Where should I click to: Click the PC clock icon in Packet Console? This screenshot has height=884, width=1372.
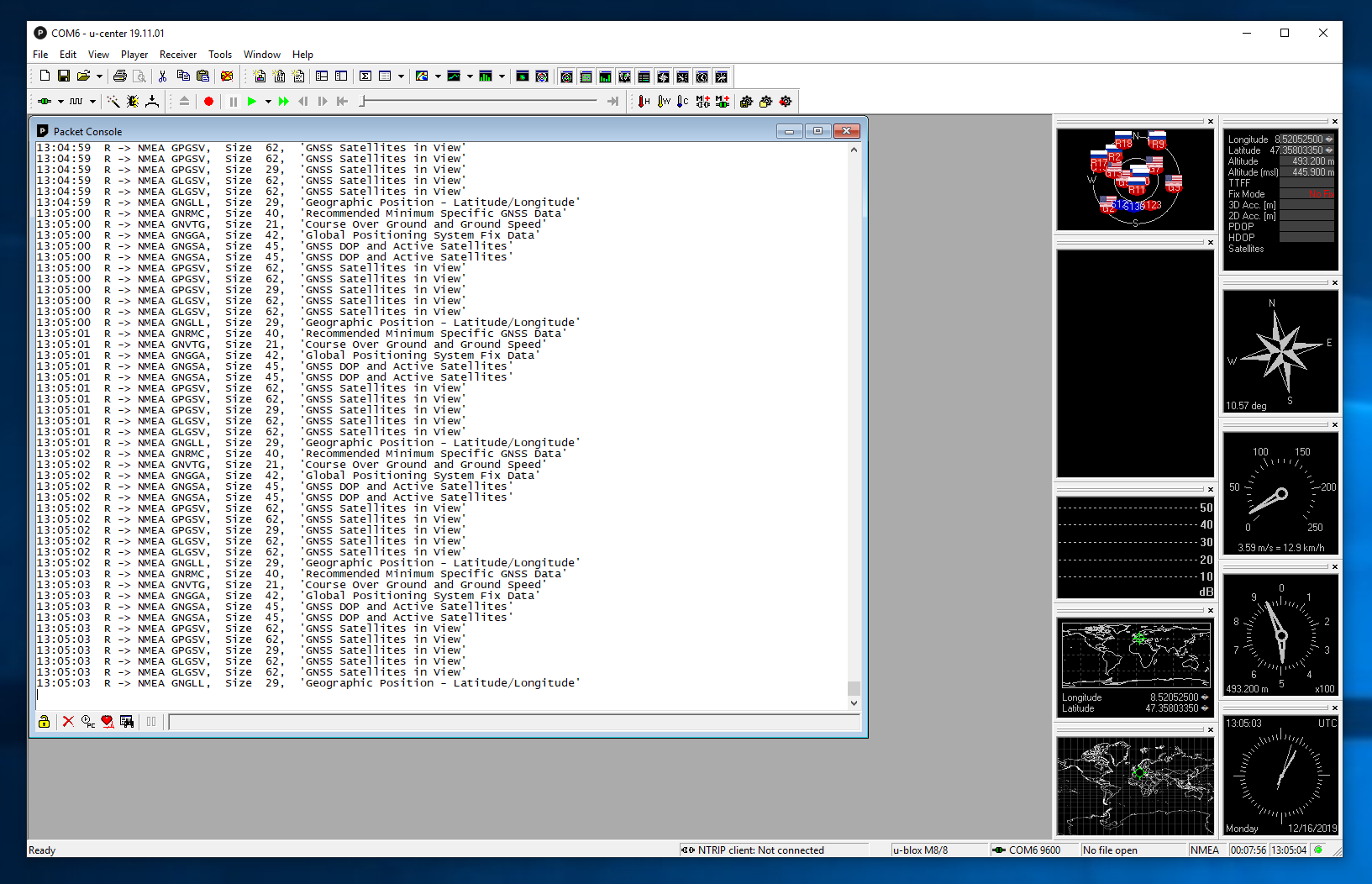[88, 722]
